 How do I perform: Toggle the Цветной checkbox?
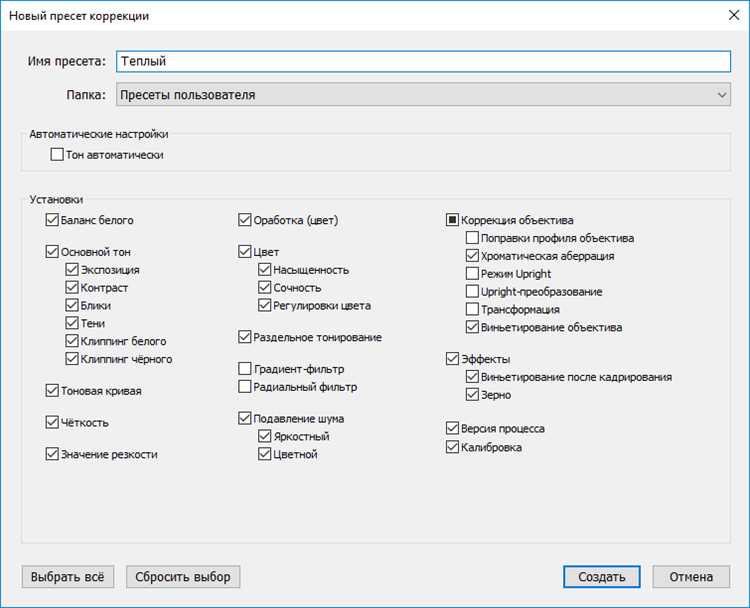pos(265,454)
